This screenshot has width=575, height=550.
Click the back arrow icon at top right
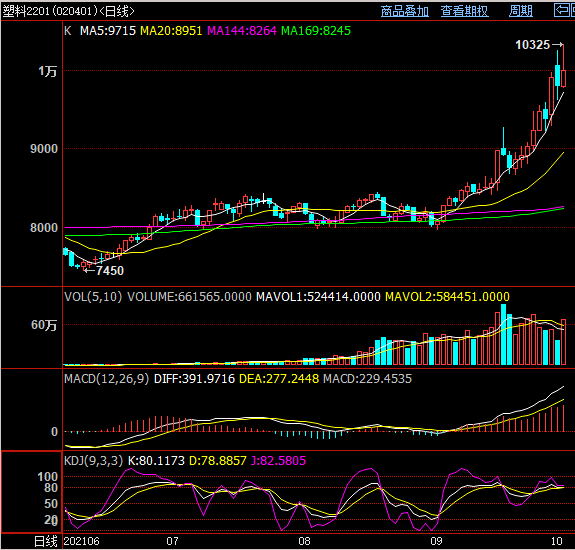point(561,10)
